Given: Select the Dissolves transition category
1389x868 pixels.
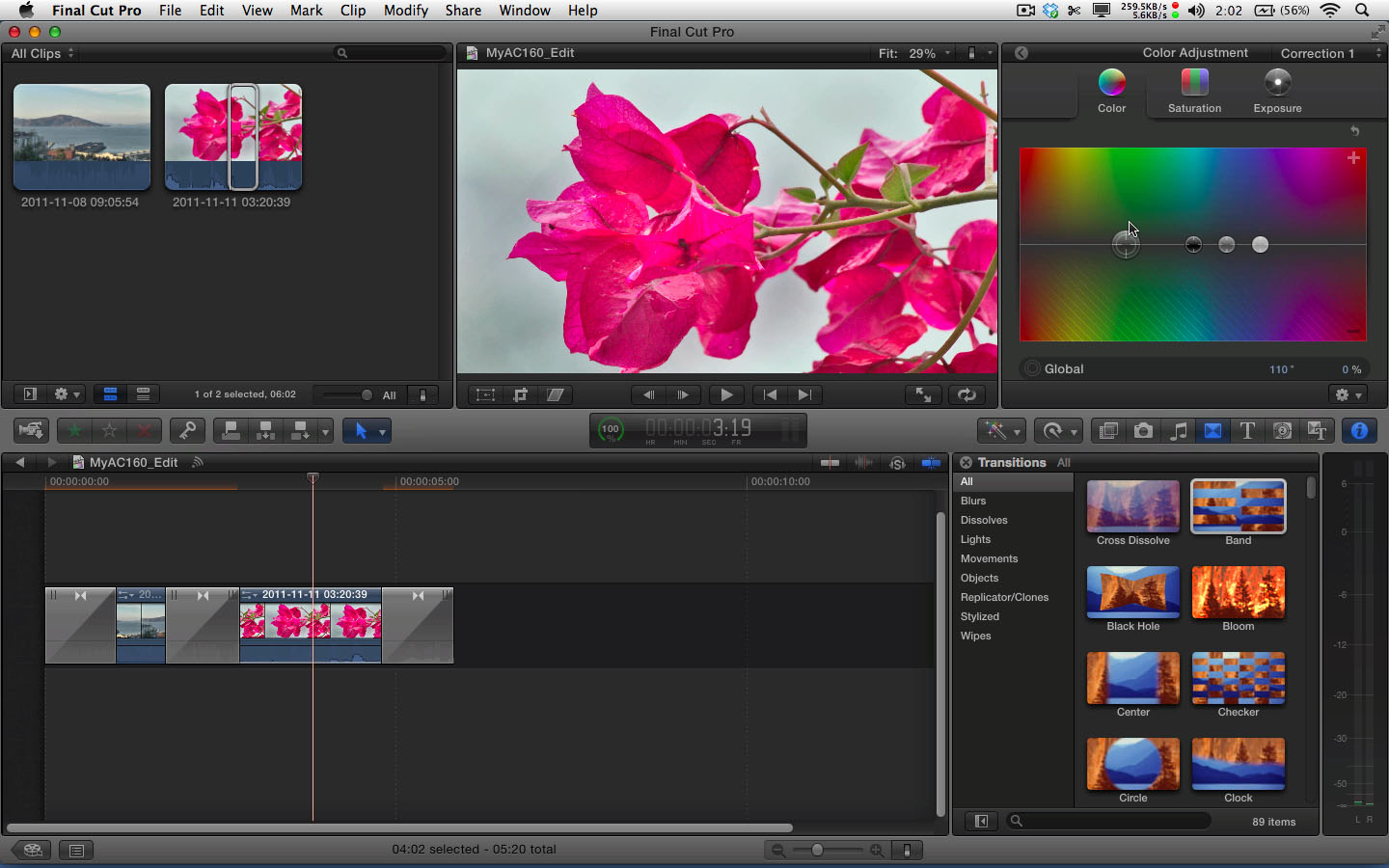Looking at the screenshot, I should pyautogui.click(x=984, y=520).
